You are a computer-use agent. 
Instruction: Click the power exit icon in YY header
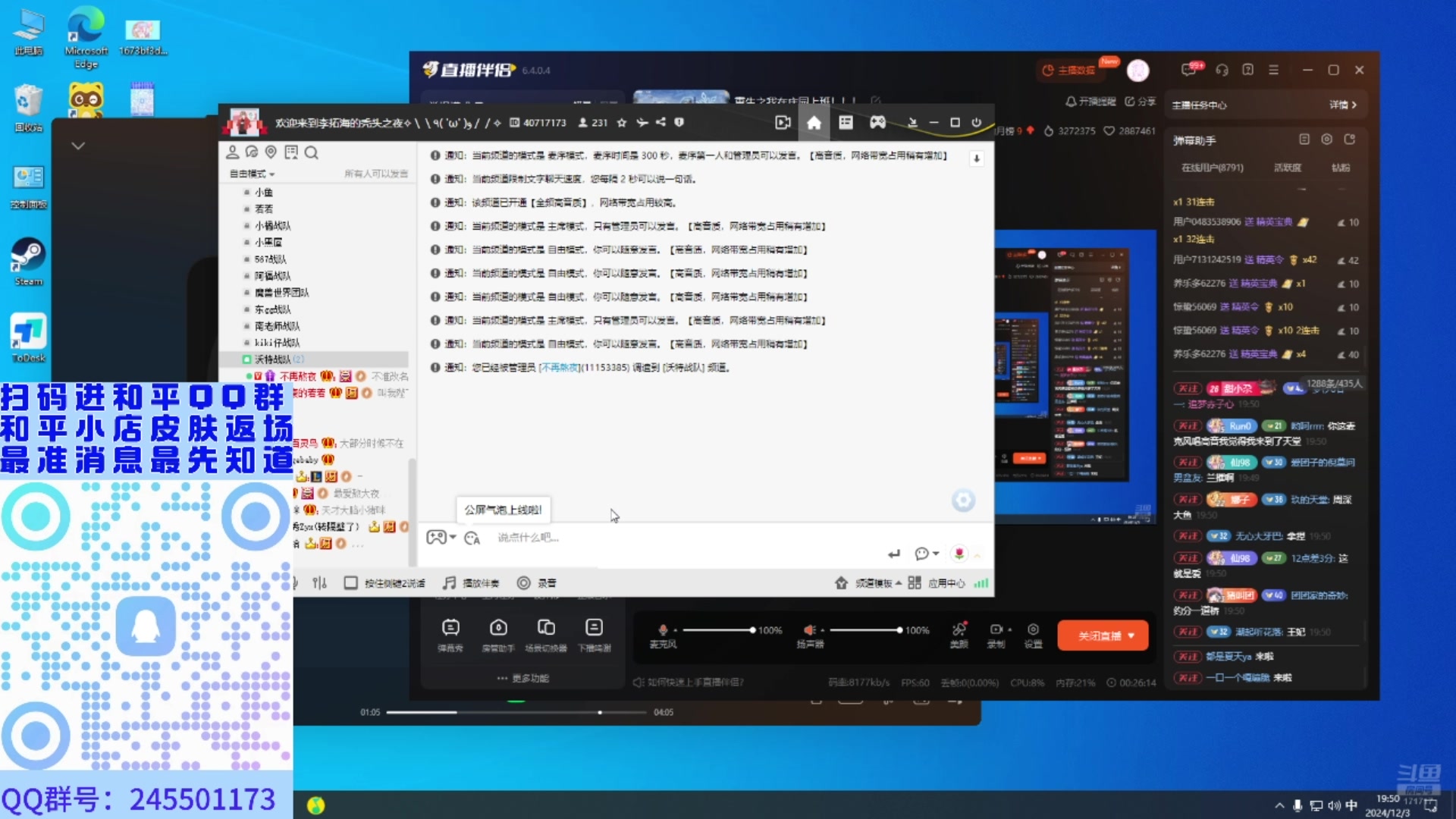click(x=977, y=123)
